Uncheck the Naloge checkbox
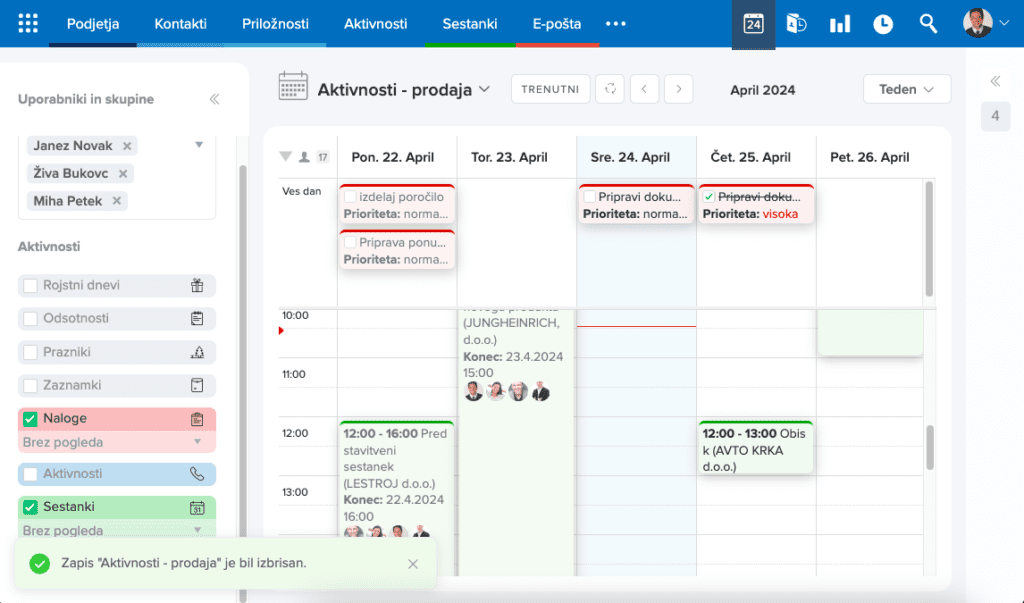This screenshot has height=603, width=1024. [31, 419]
